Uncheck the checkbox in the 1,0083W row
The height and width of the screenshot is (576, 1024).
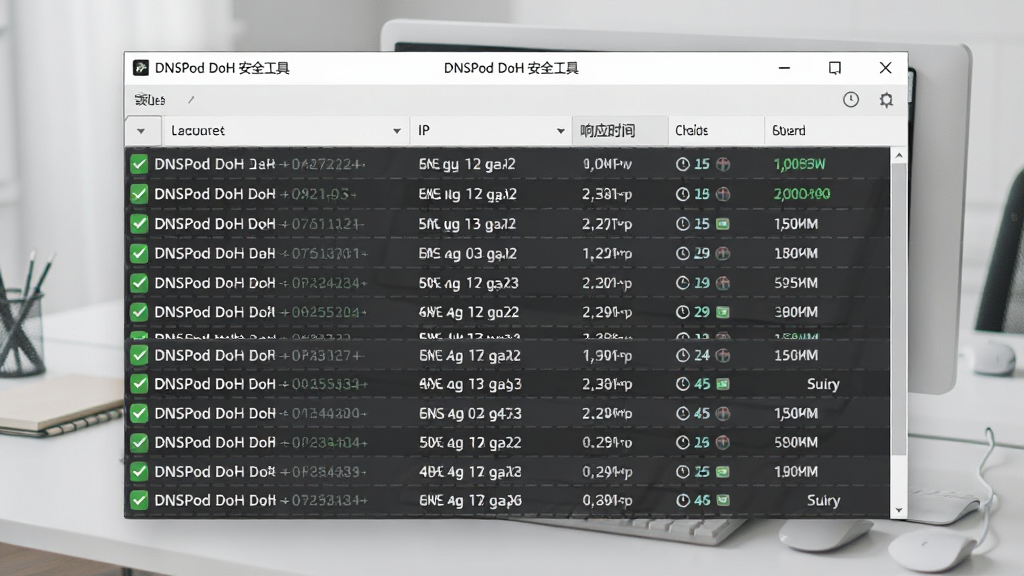click(139, 164)
